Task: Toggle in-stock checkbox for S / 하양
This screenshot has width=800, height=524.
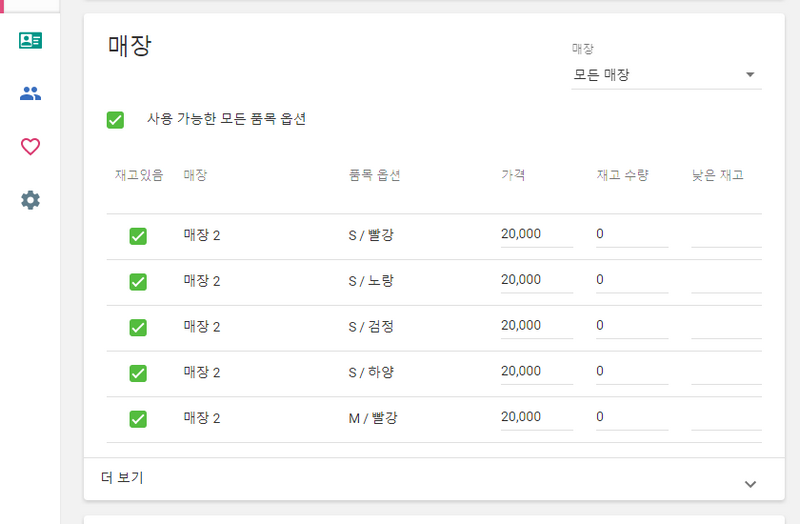Action: [x=138, y=373]
